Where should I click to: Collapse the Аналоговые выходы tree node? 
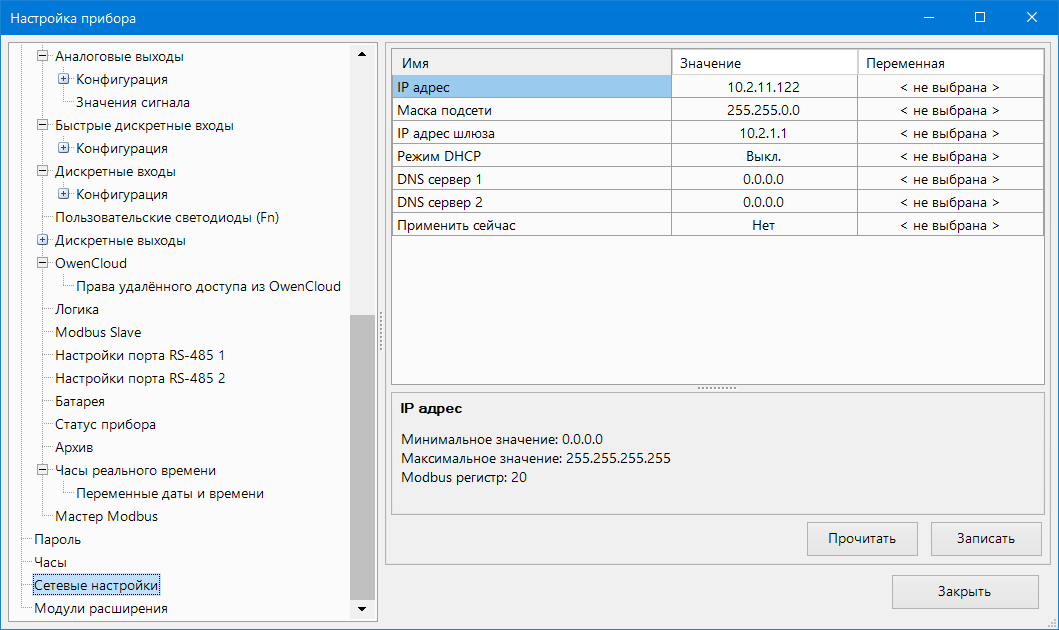[x=42, y=57]
